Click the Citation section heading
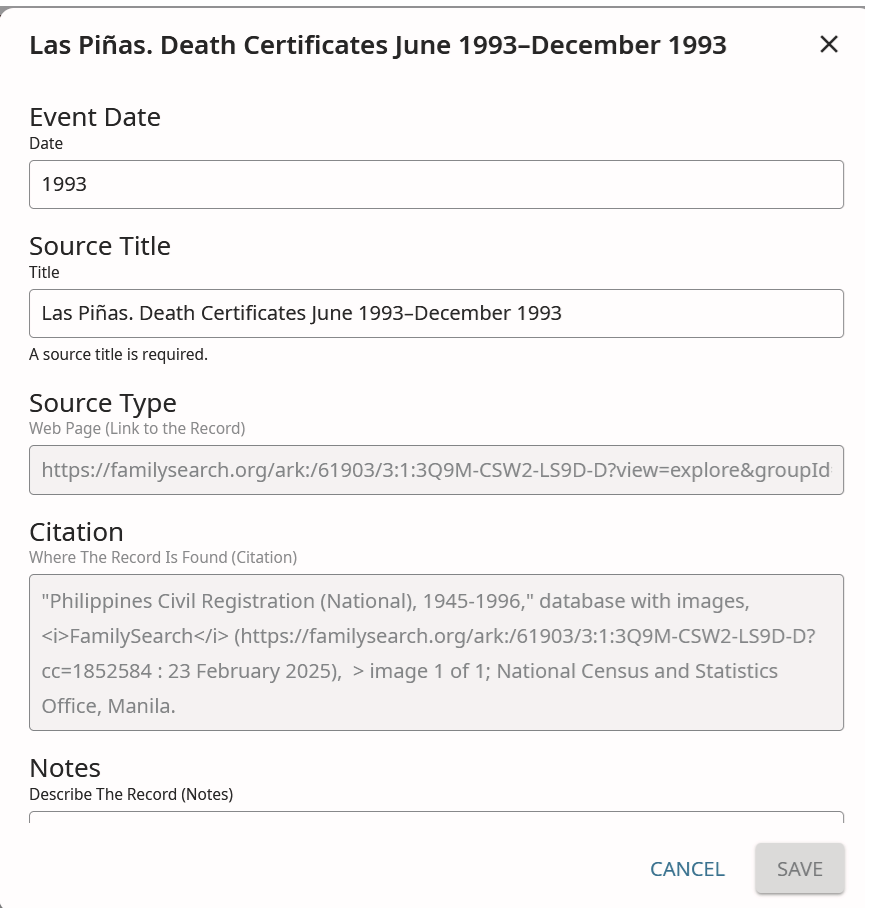This screenshot has height=908, width=872. (76, 532)
